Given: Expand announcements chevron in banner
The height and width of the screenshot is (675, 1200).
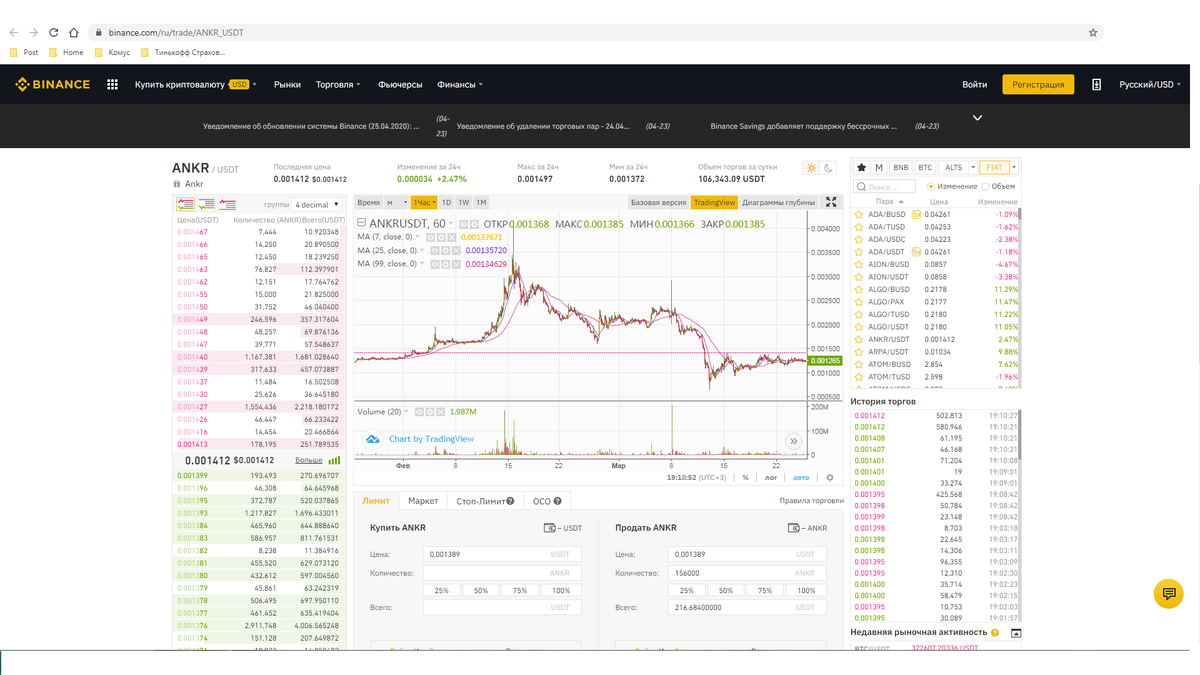Looking at the screenshot, I should tap(977, 118).
